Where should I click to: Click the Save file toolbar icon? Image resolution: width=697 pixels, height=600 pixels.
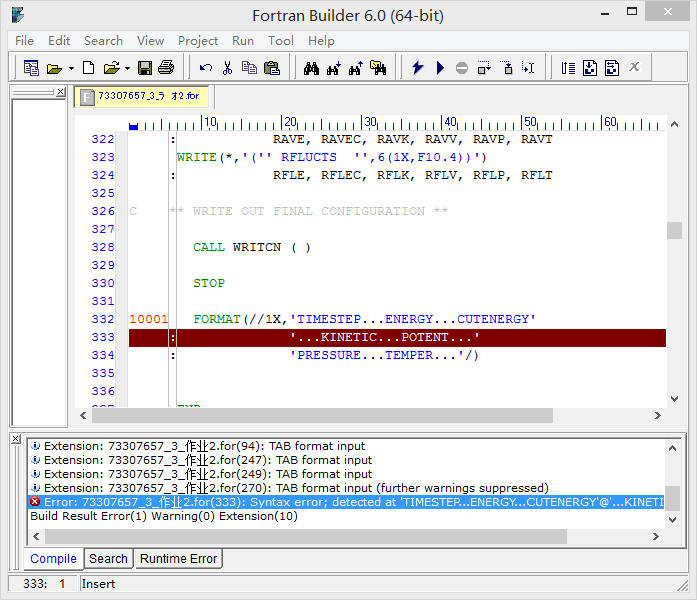coord(145,68)
